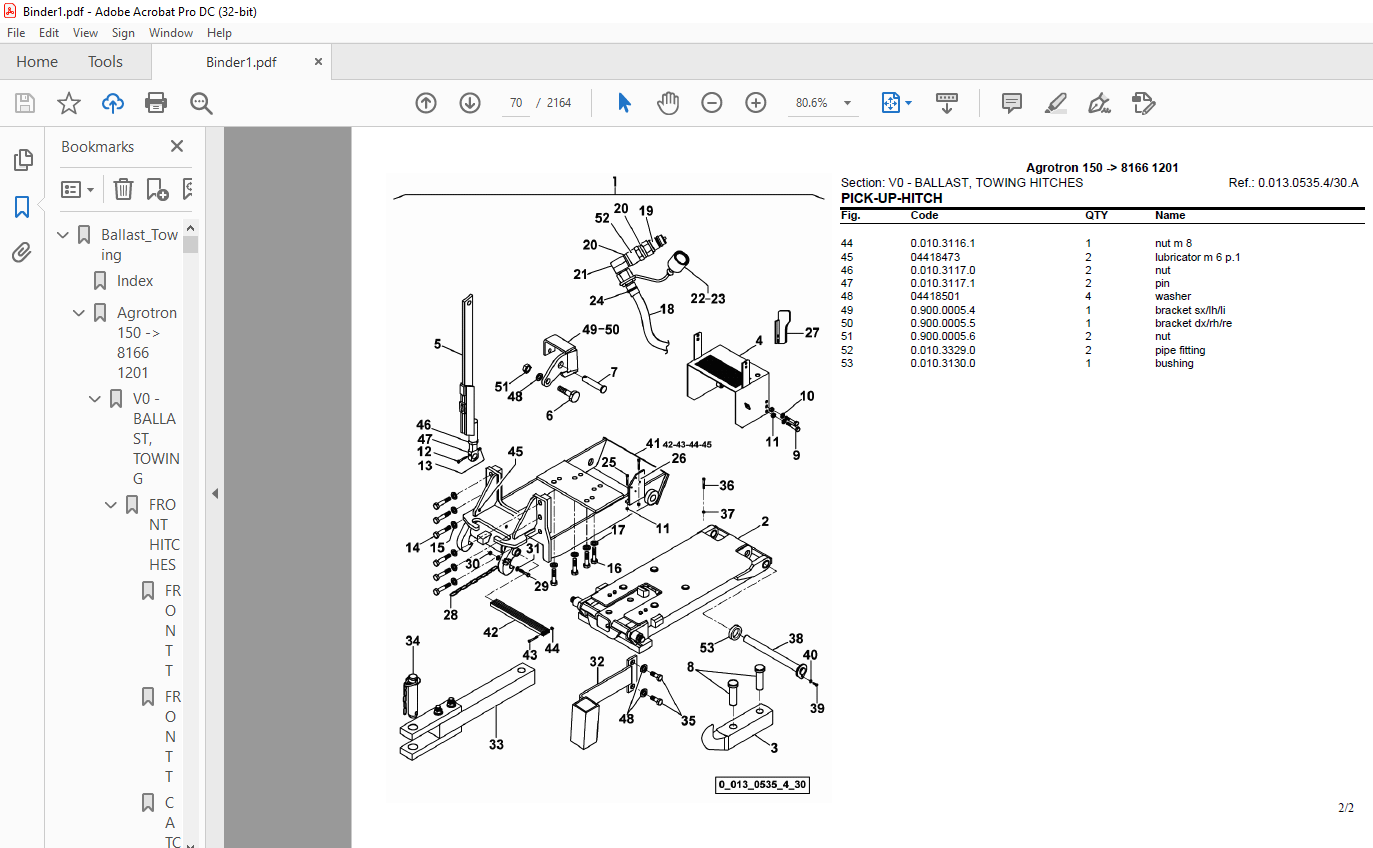The image size is (1373, 848).
Task: Zoom in with the plus button
Action: (x=756, y=103)
